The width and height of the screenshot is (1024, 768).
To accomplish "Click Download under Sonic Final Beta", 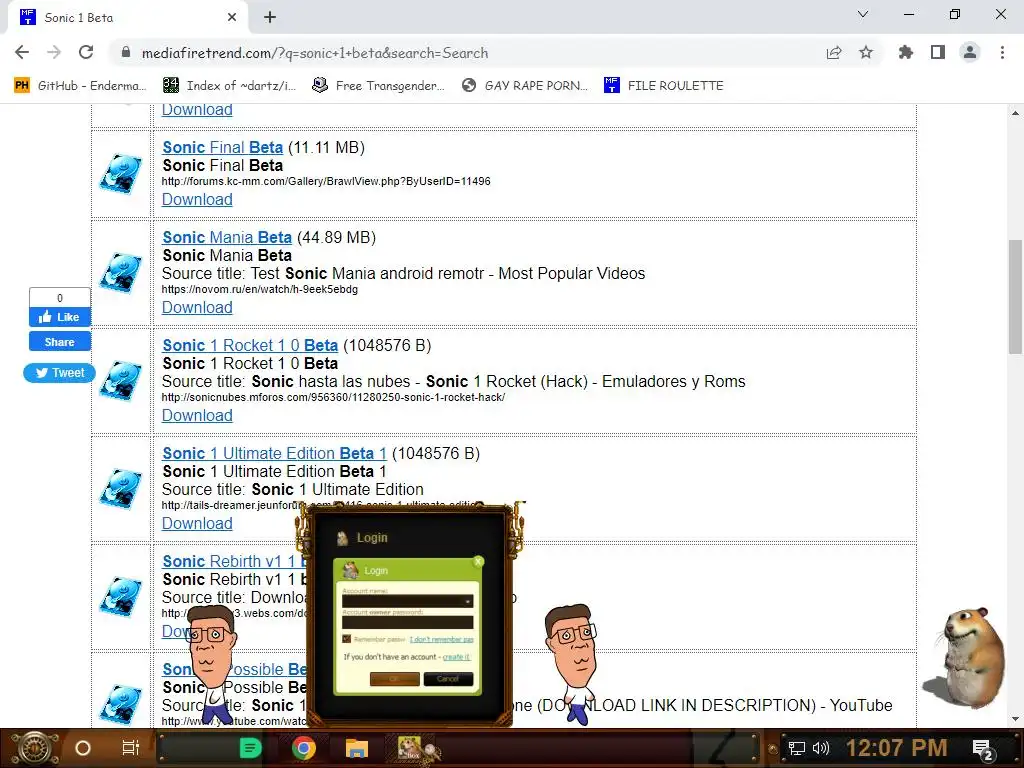I will [197, 199].
